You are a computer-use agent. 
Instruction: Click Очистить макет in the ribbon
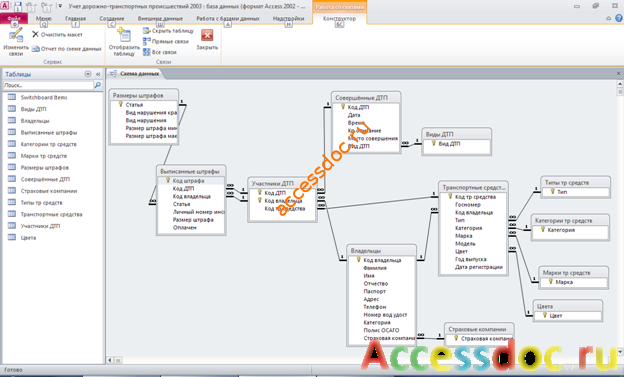coord(57,35)
